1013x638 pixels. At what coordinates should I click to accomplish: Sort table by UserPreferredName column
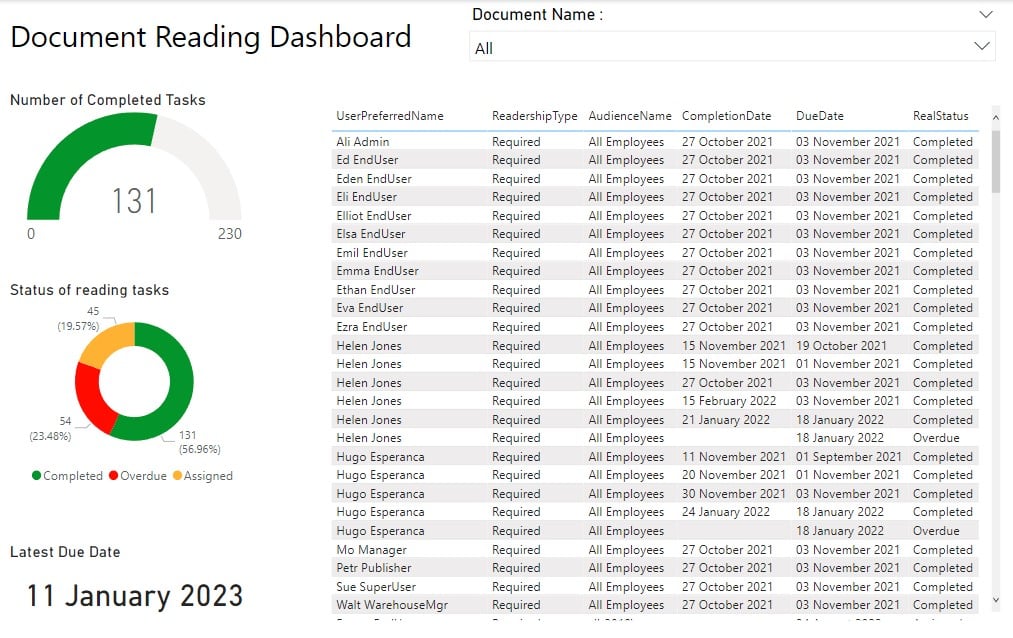[390, 115]
